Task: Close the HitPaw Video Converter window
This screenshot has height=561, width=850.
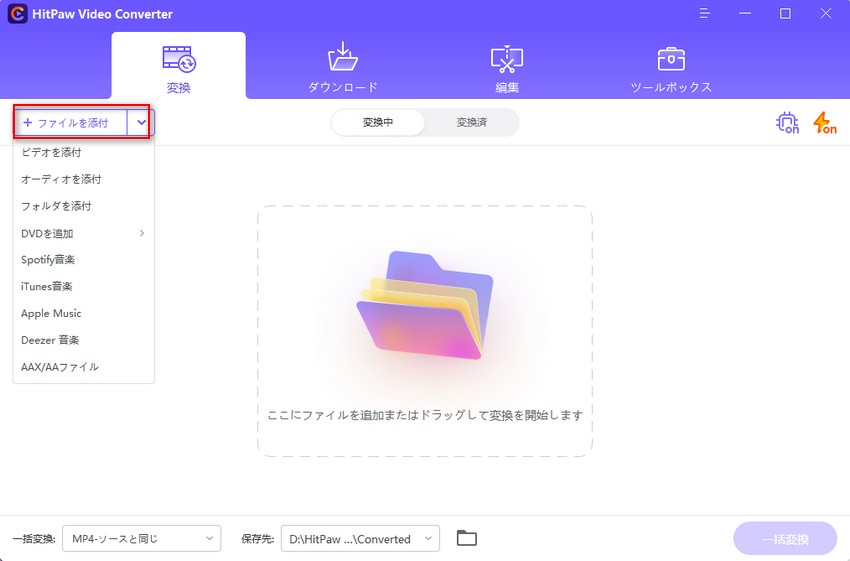Action: (826, 14)
